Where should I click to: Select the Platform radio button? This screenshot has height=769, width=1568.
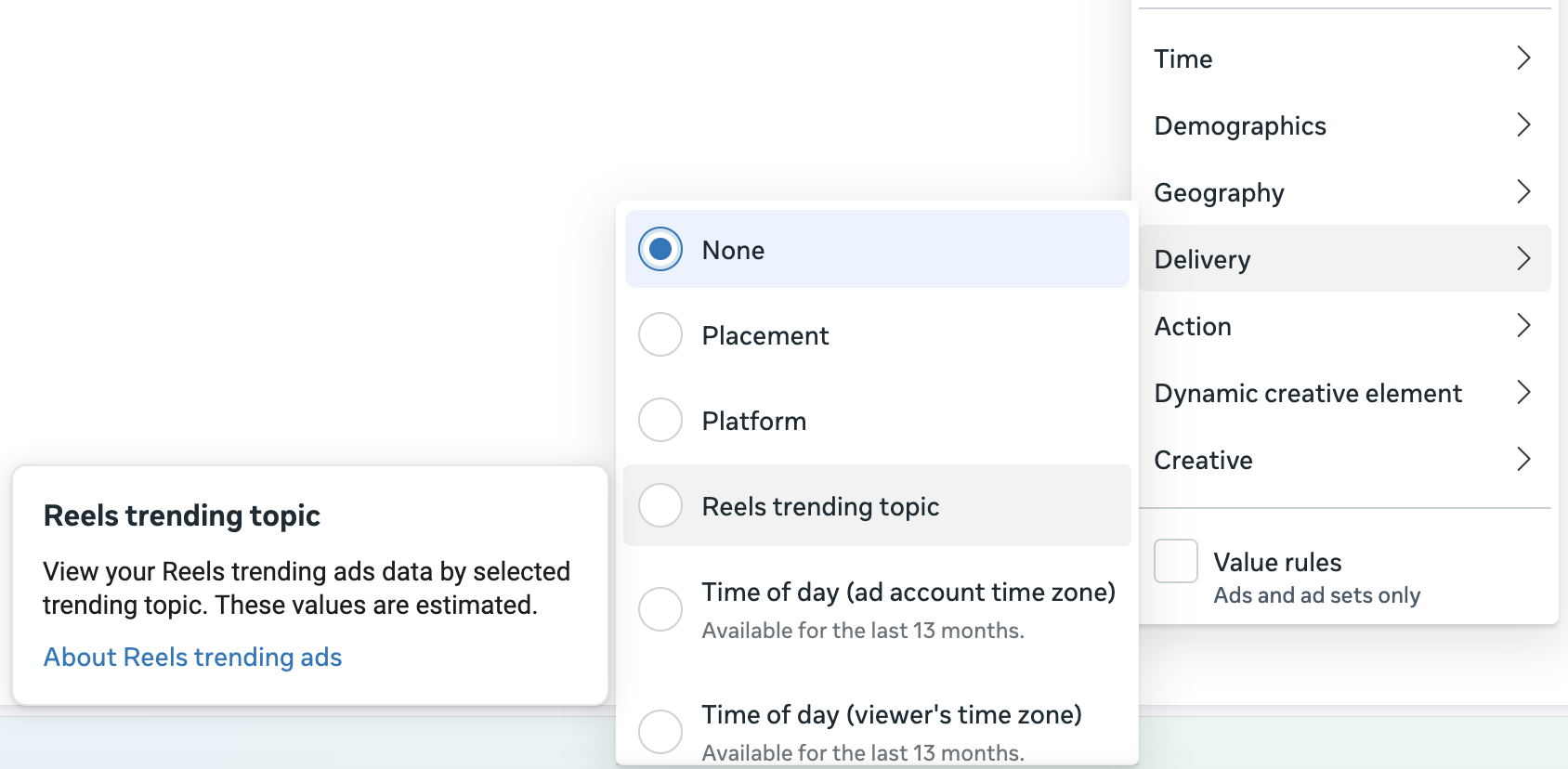660,420
